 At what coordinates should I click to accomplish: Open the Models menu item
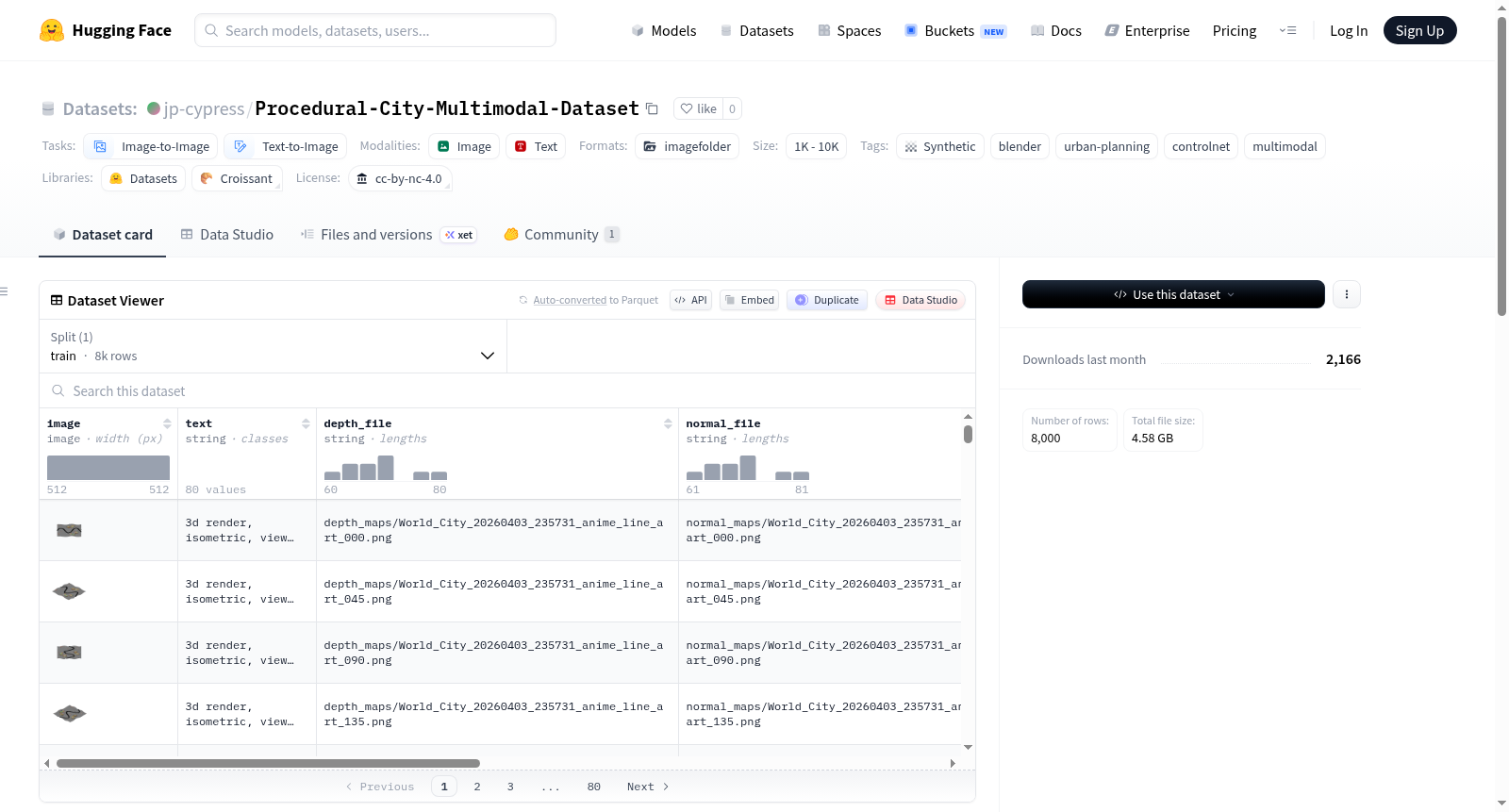pyautogui.click(x=664, y=30)
